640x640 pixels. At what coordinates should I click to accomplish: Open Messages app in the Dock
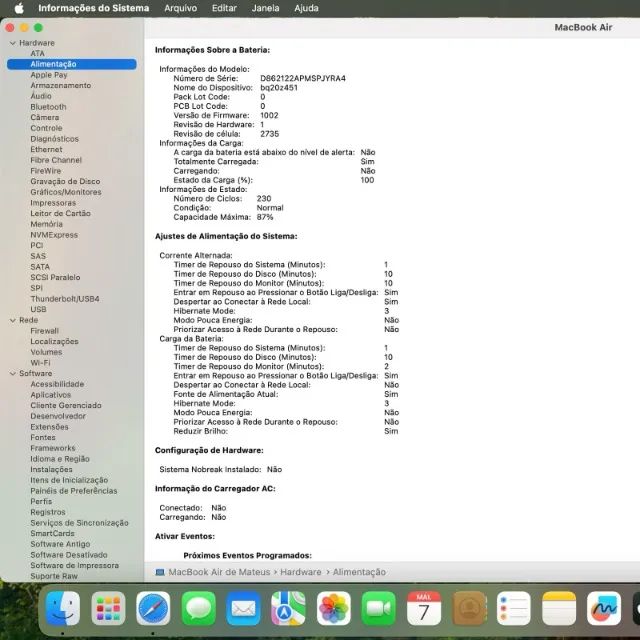click(x=198, y=608)
